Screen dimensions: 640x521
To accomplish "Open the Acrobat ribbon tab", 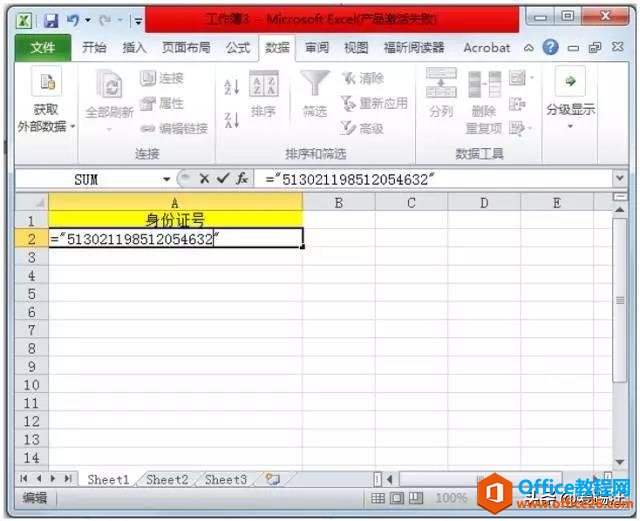I will 487,48.
